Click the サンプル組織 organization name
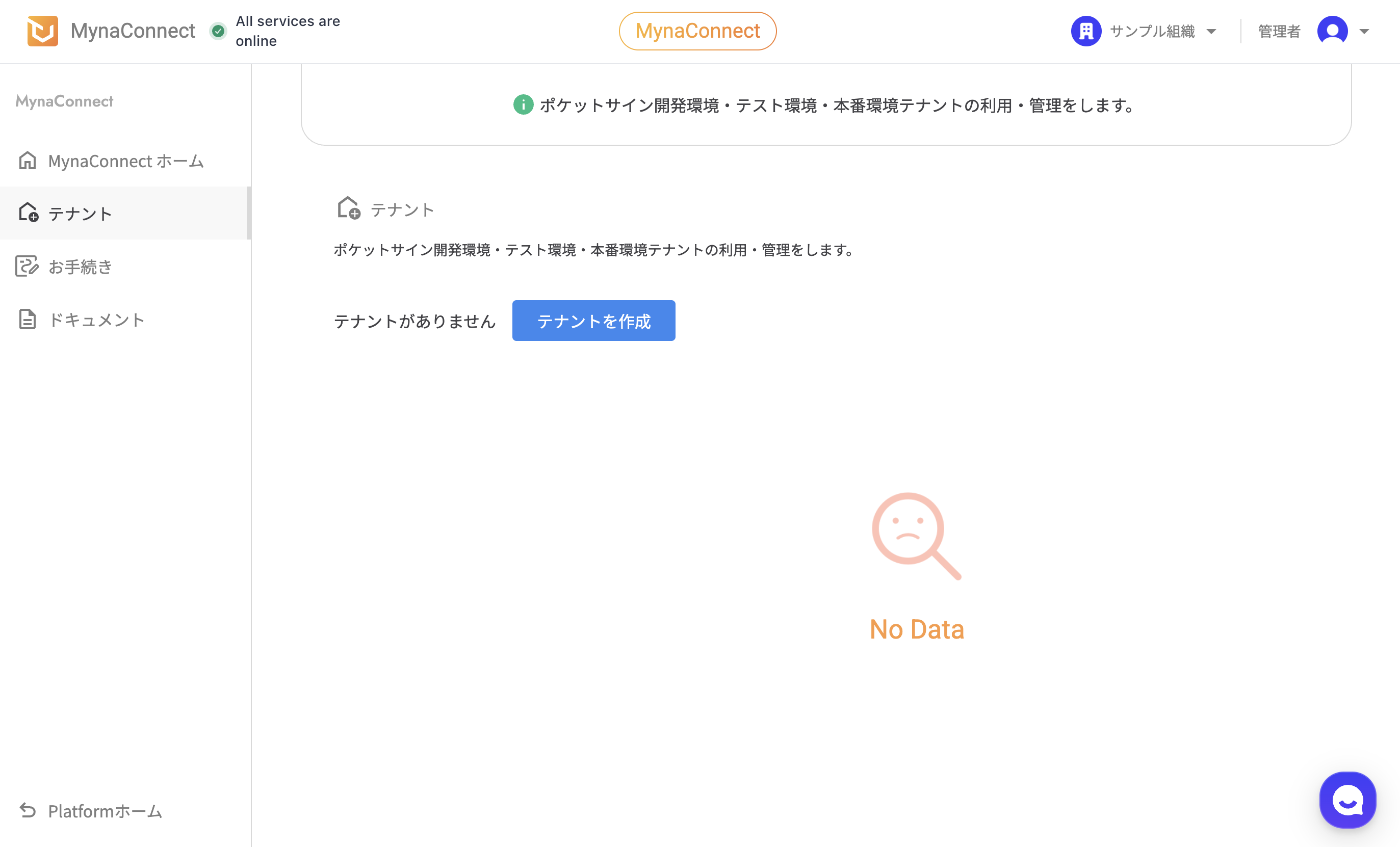 click(x=1152, y=31)
